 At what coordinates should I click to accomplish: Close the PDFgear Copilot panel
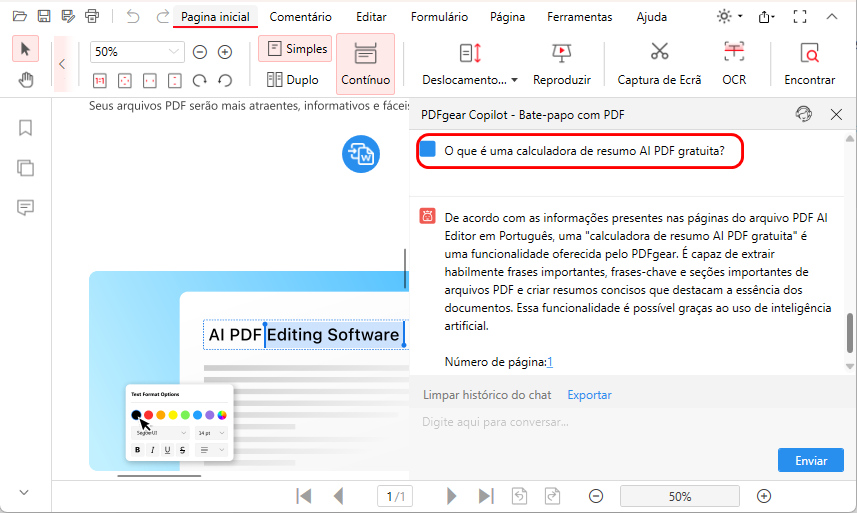coord(836,114)
